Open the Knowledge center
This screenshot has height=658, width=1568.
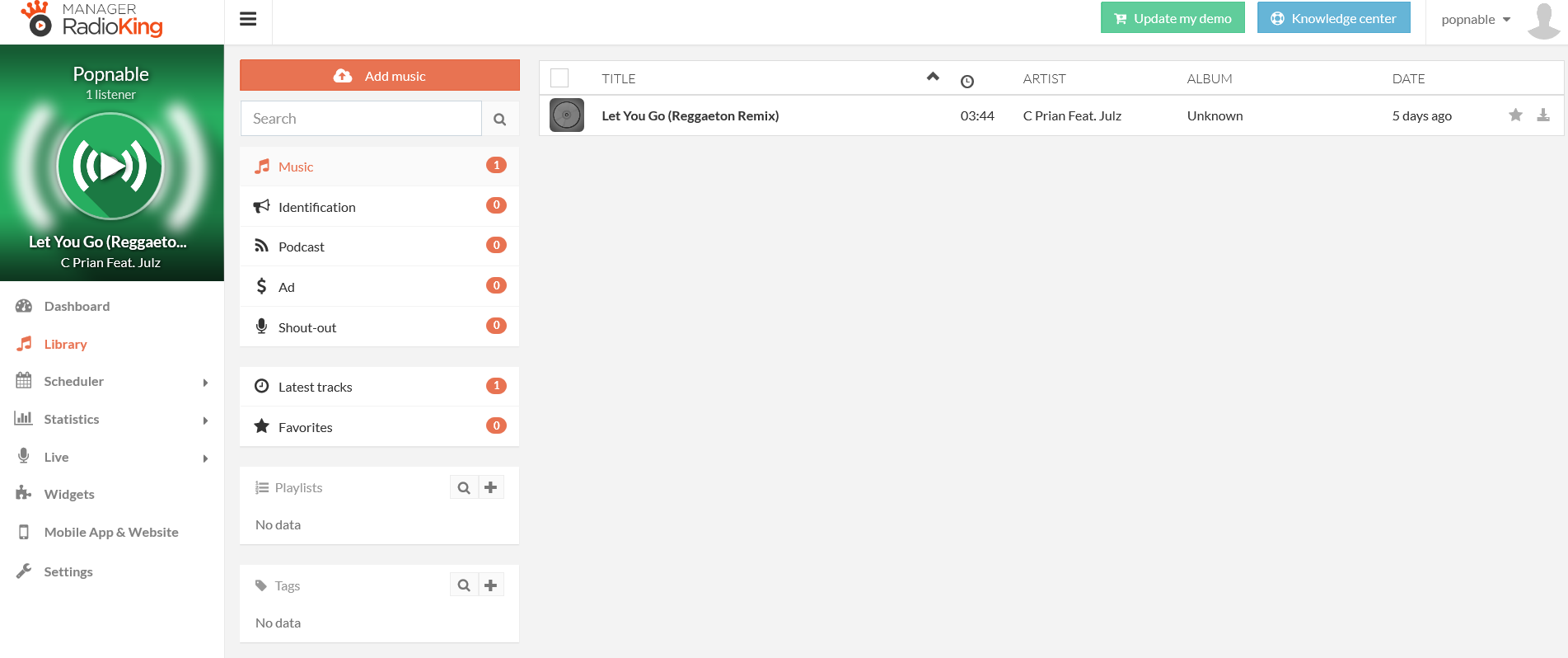point(1333,18)
